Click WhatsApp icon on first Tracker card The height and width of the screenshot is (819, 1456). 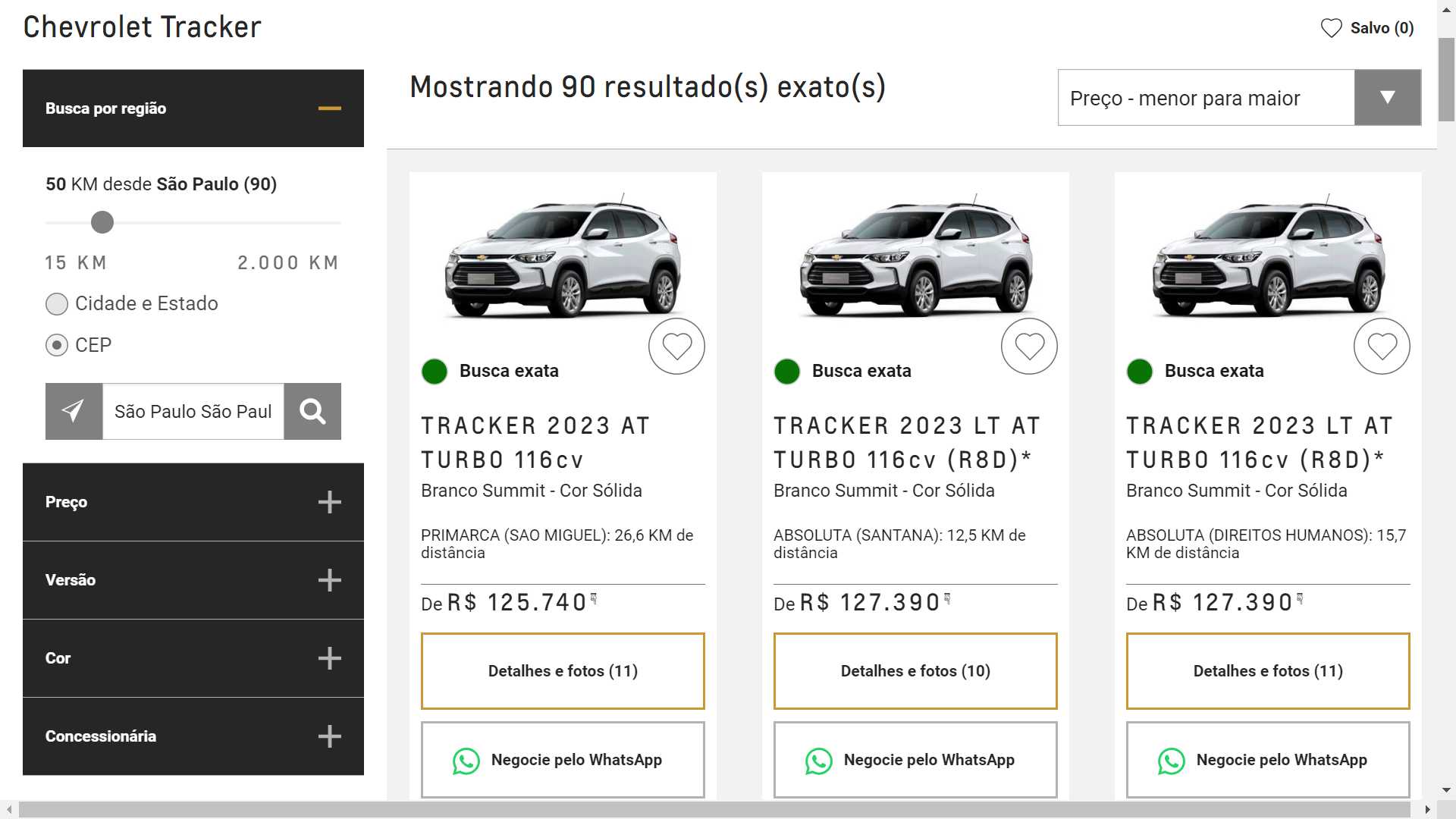466,761
